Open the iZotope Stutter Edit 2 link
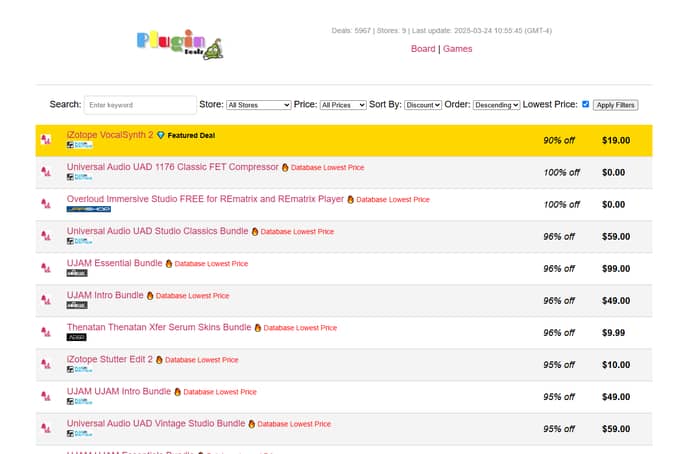This screenshot has height=454, width=680. 110,359
